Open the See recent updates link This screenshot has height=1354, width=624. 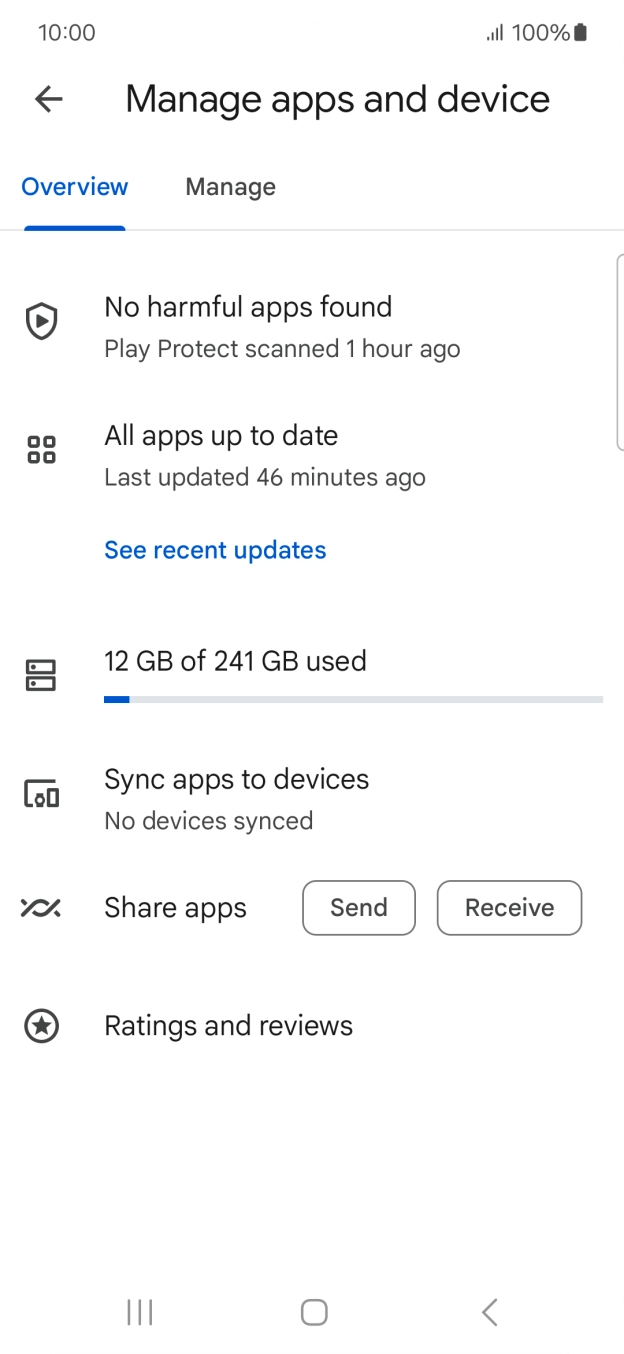(215, 550)
